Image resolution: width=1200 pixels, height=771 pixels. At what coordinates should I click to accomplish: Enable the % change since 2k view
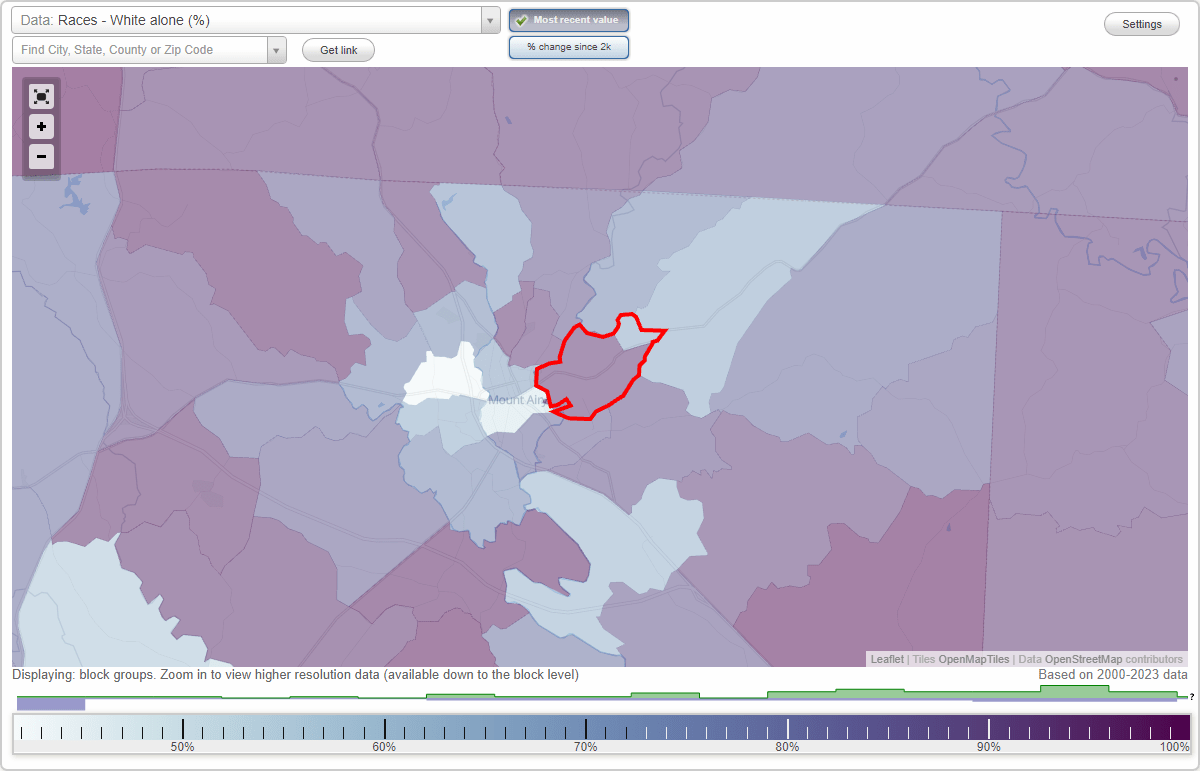[x=568, y=46]
